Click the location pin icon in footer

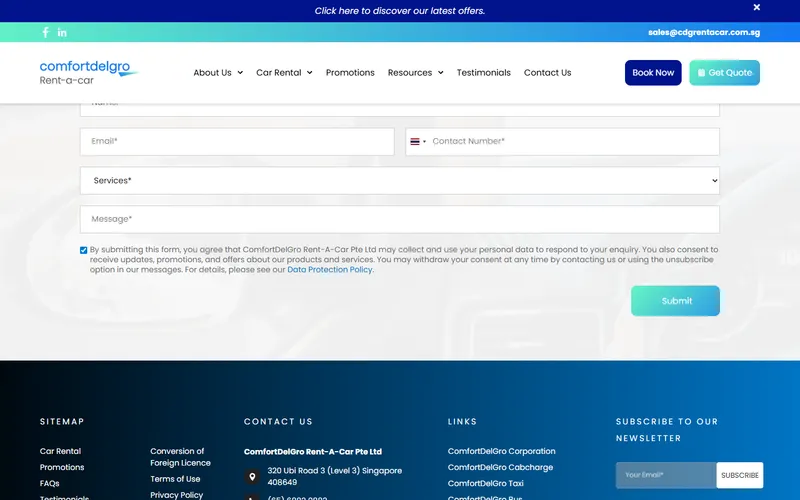252,477
